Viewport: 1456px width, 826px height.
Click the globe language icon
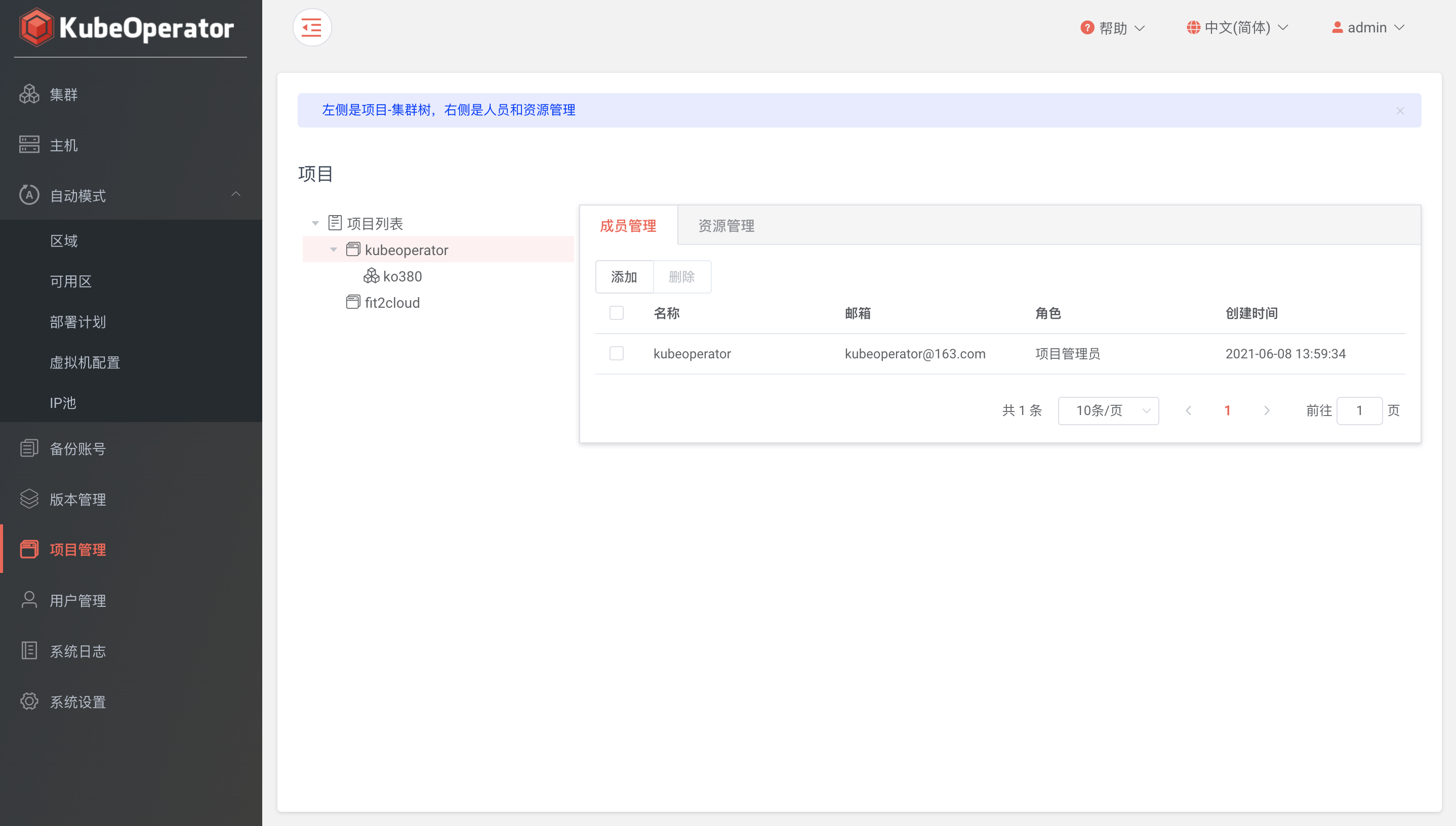click(x=1193, y=27)
